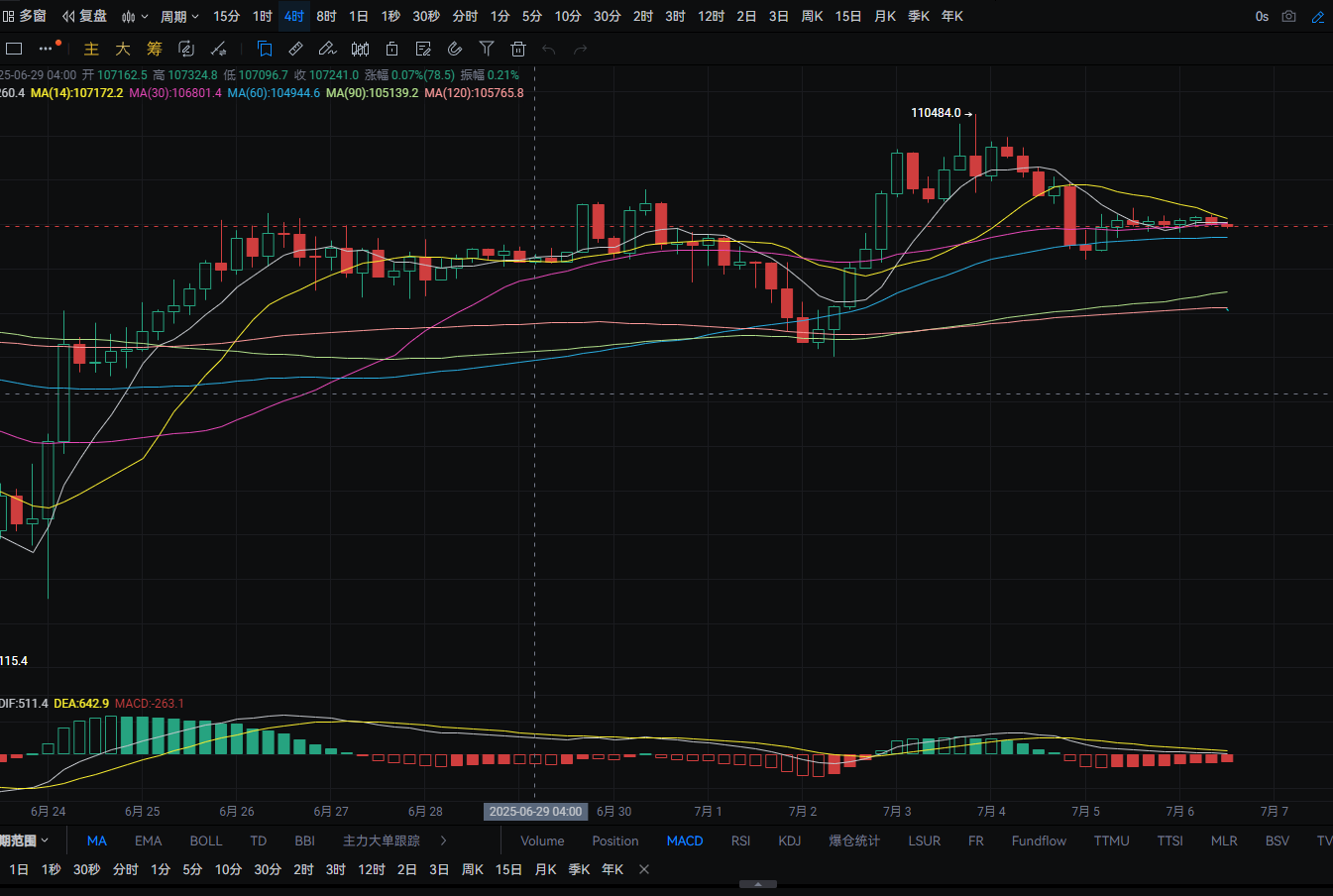Take a screenshot with the camera icon

click(1289, 16)
